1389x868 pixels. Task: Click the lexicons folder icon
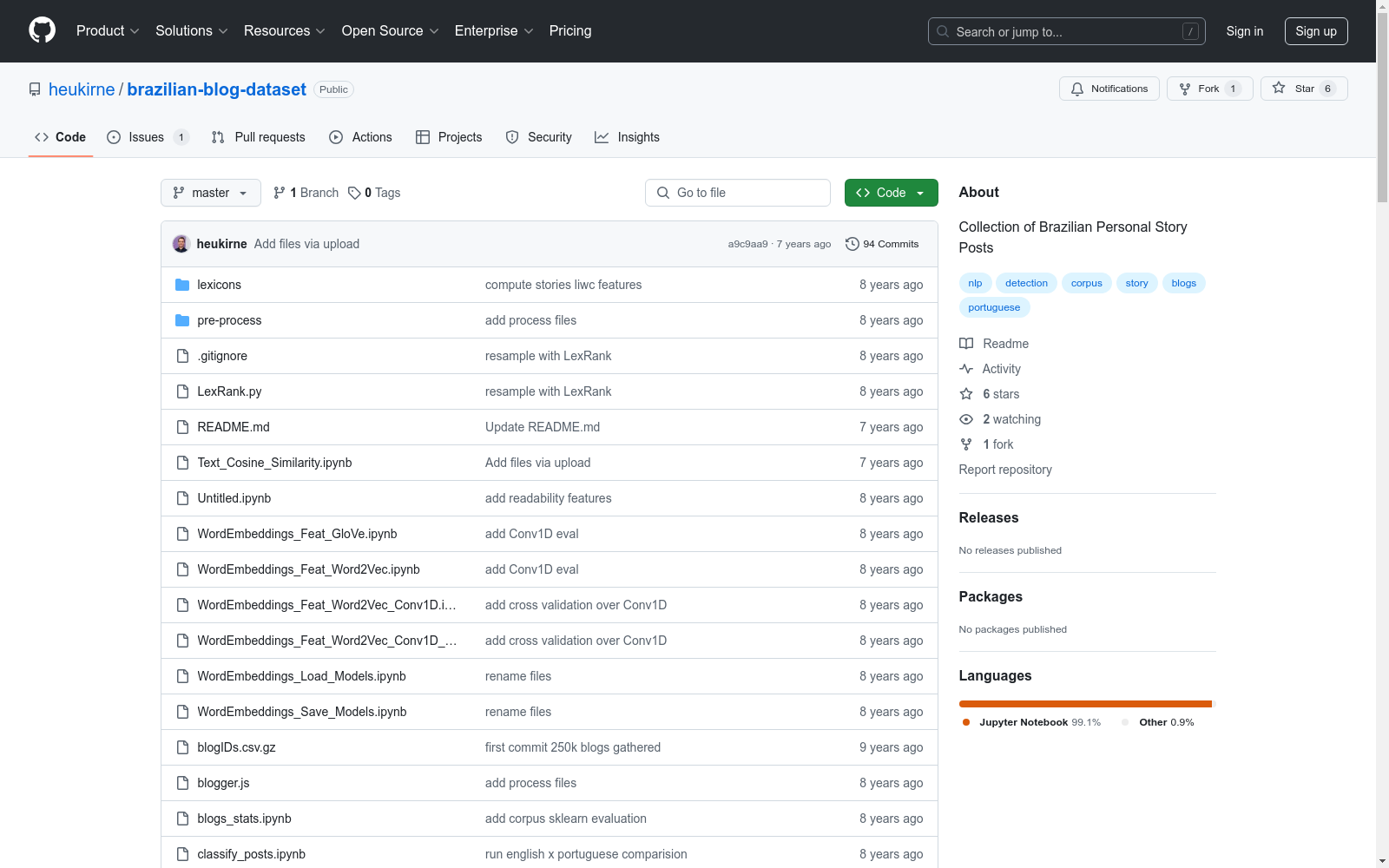point(182,285)
